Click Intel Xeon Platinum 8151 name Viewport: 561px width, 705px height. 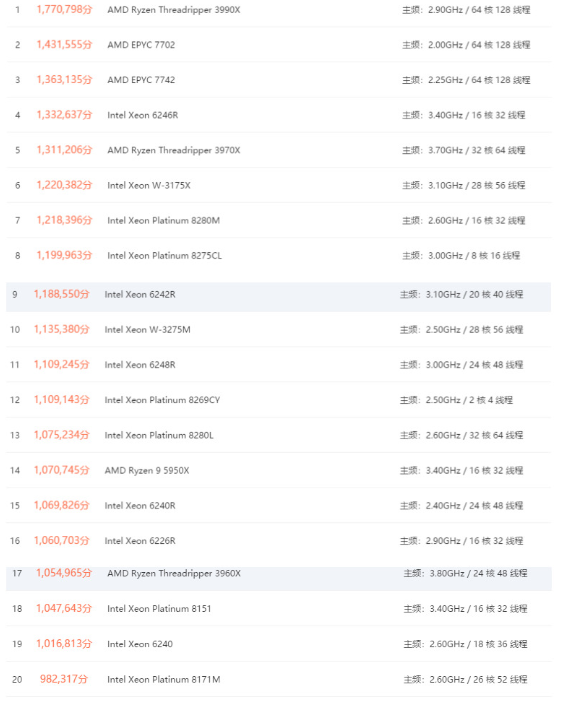(159, 609)
